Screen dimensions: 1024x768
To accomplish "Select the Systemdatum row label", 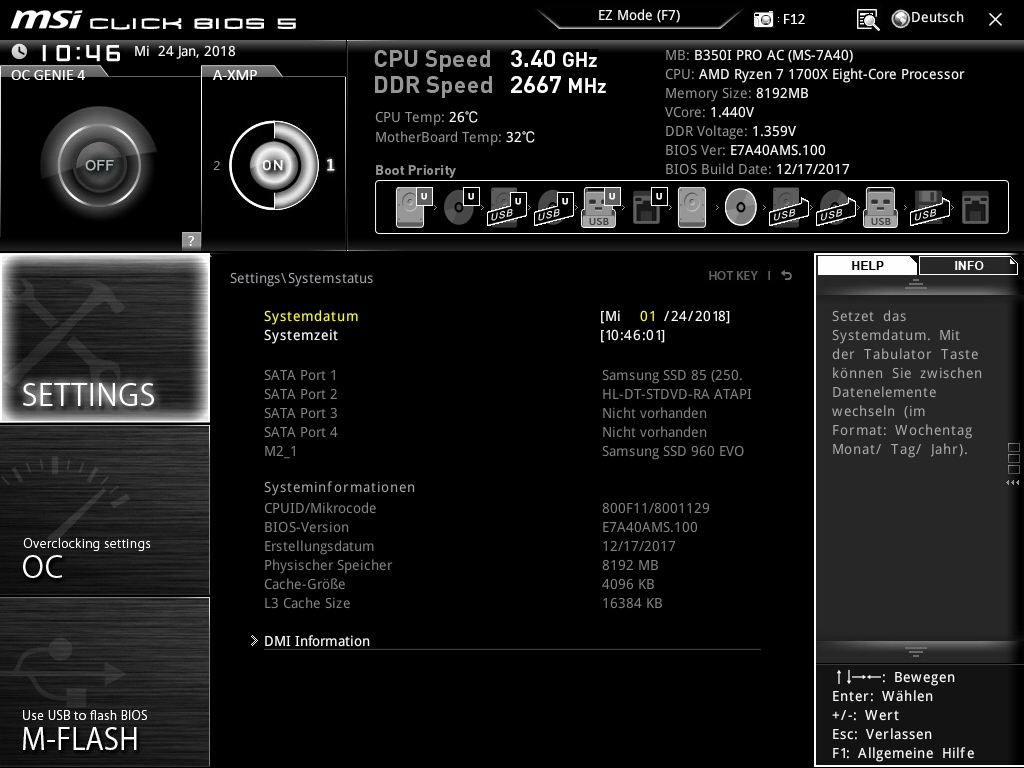I will coord(311,316).
